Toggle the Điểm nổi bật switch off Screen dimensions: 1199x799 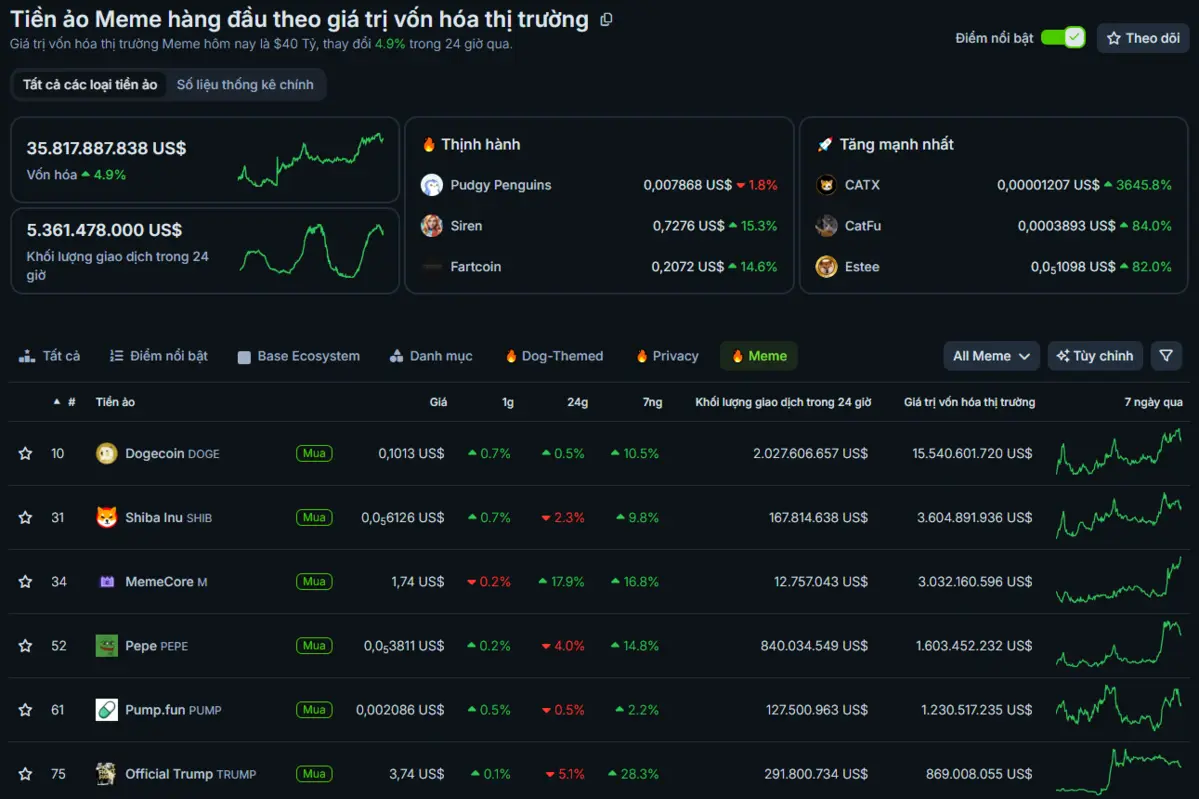click(1062, 38)
